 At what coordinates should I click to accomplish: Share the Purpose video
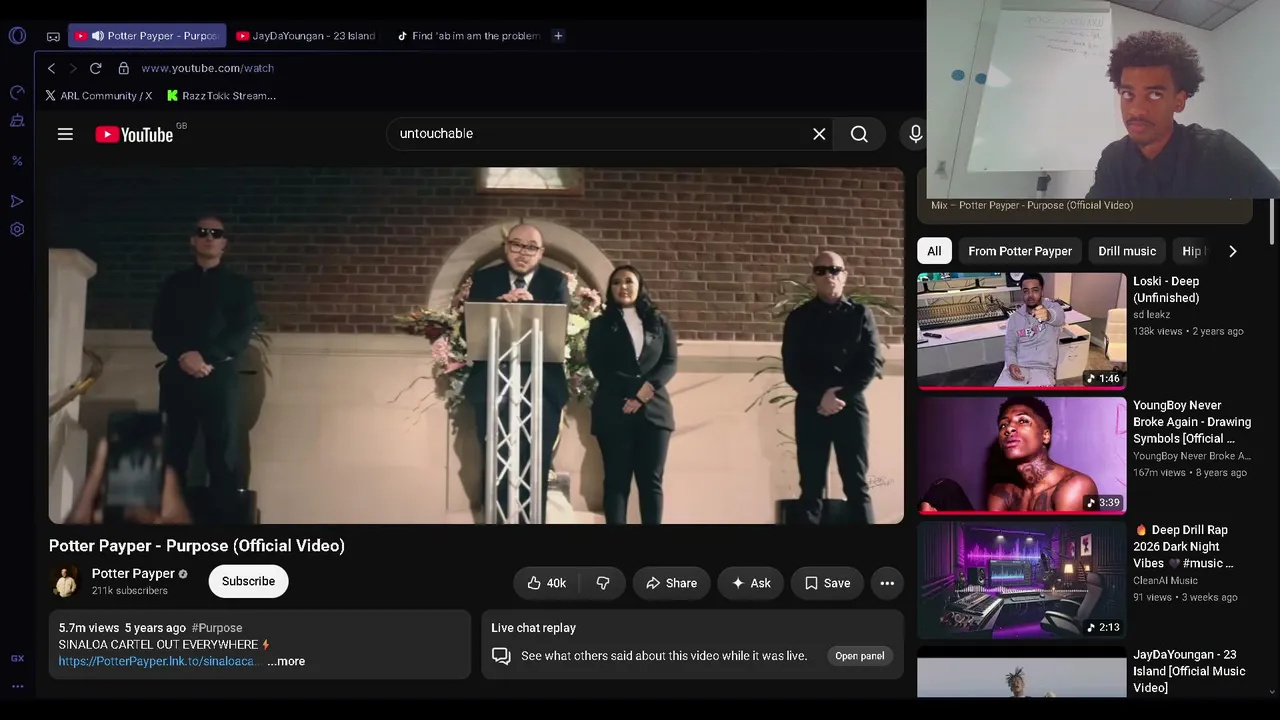671,583
